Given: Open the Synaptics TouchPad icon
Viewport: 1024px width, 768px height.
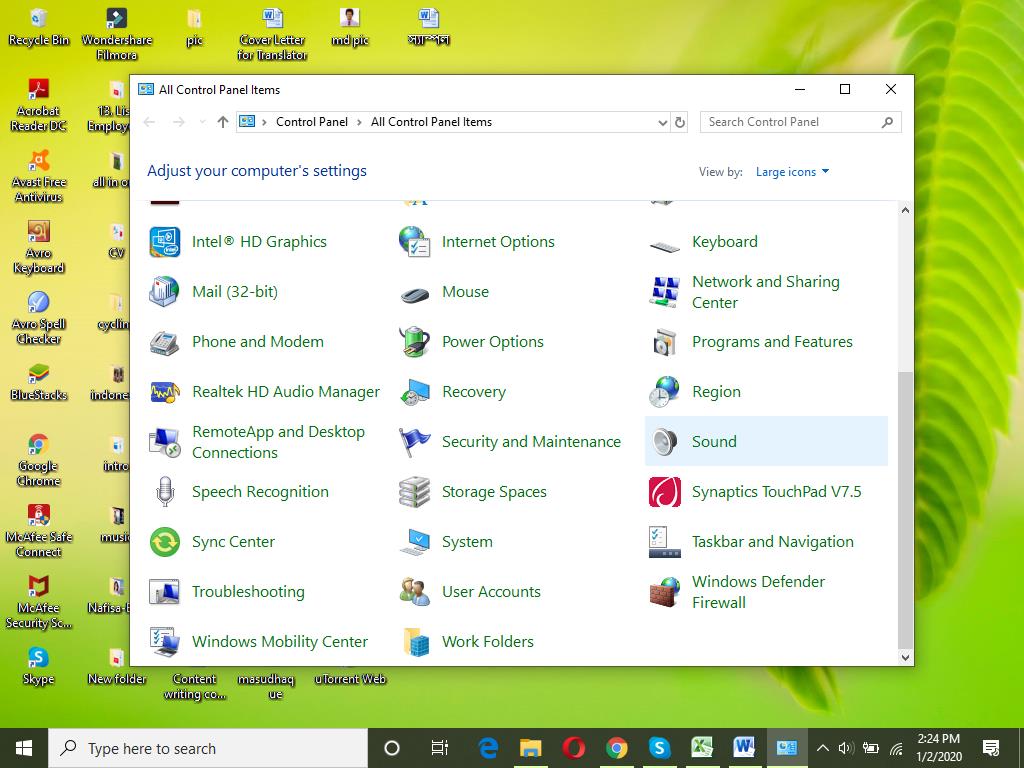Looking at the screenshot, I should click(x=664, y=492).
